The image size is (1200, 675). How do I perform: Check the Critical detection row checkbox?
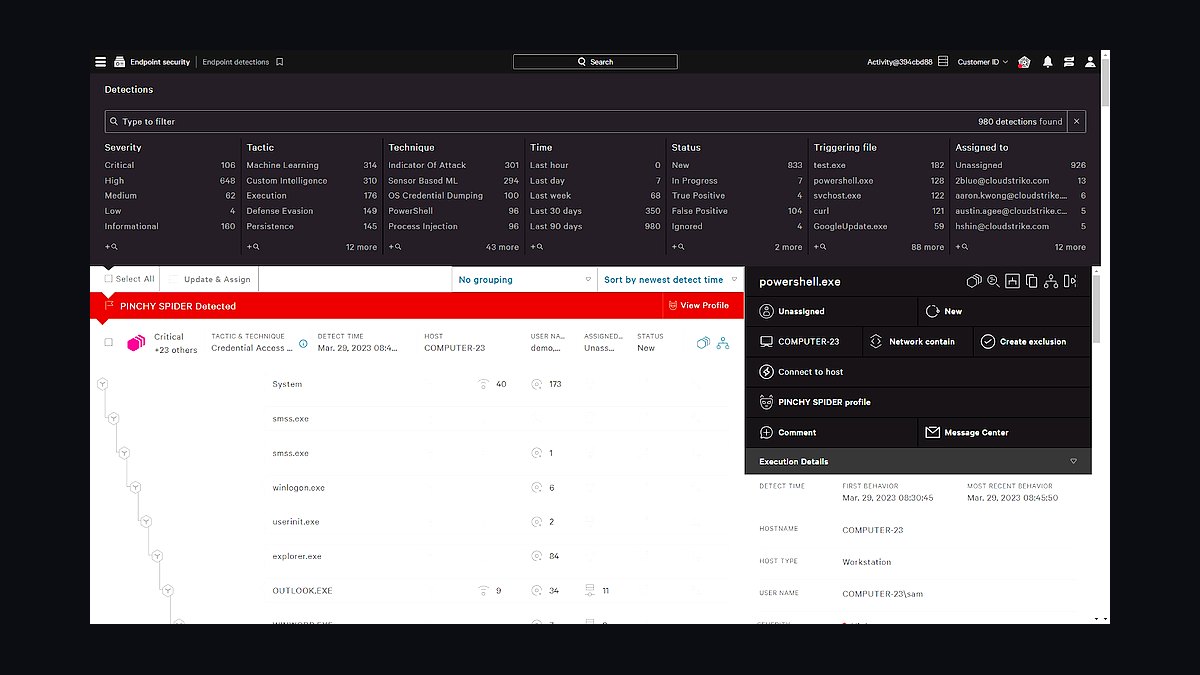pyautogui.click(x=109, y=342)
